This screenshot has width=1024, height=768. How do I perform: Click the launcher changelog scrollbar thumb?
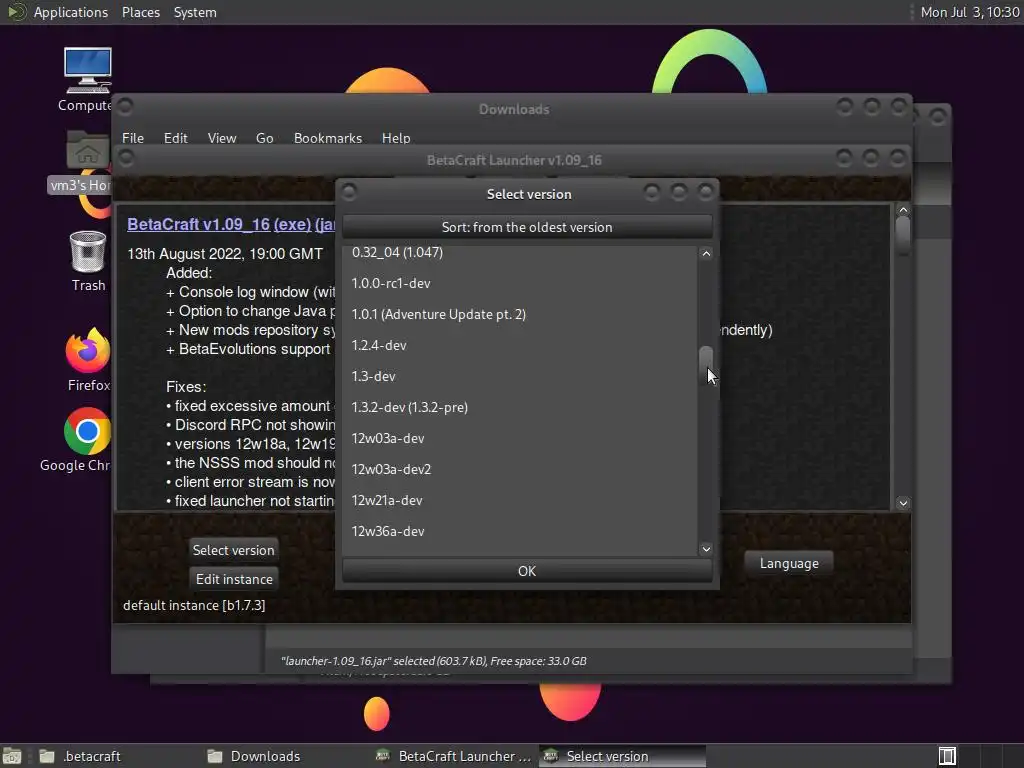903,235
